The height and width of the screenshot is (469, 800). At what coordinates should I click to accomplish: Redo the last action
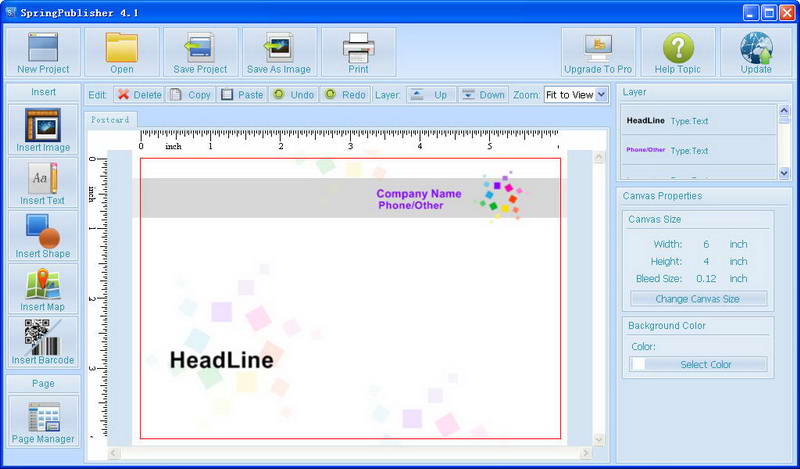click(x=345, y=95)
